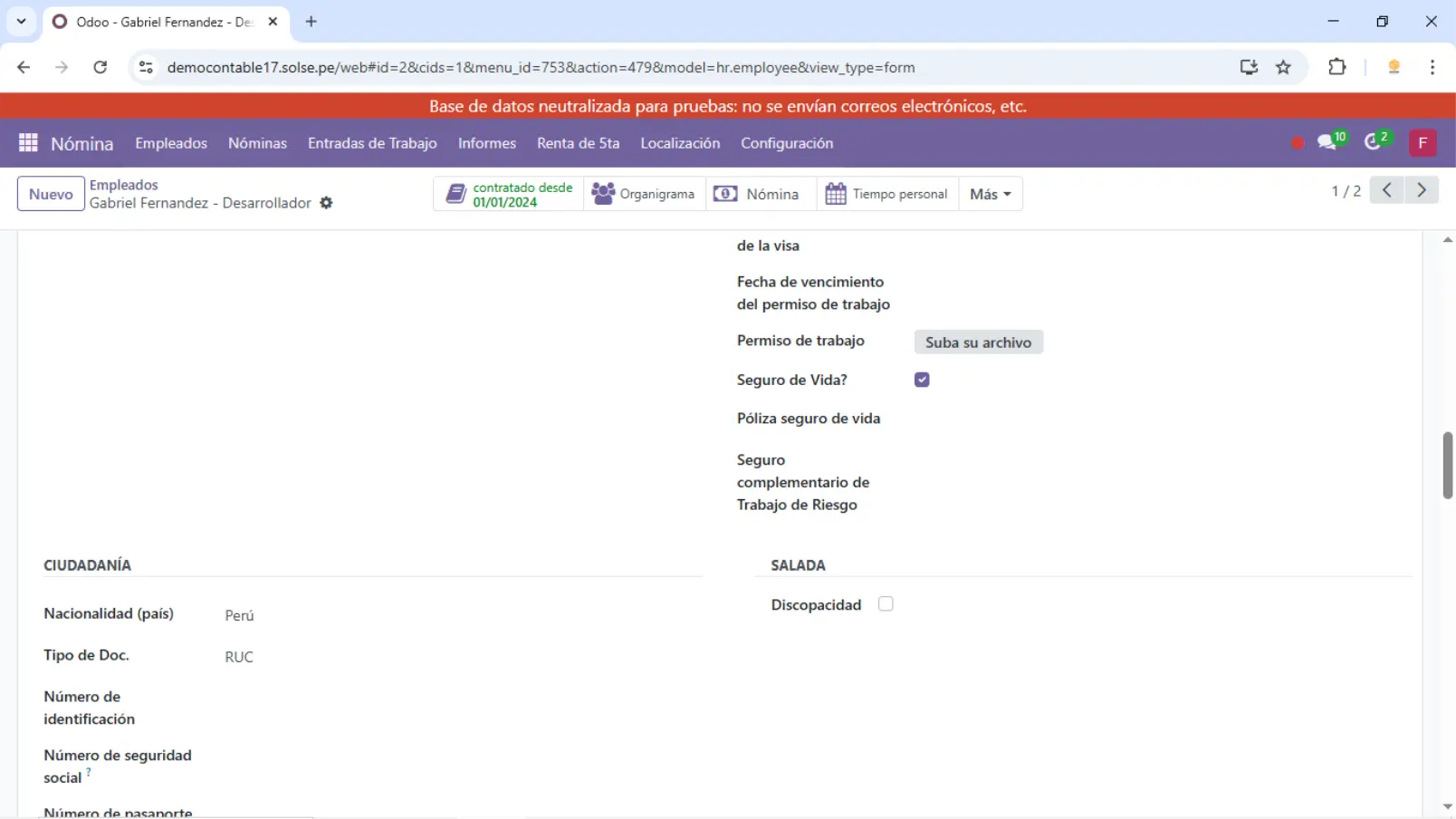Click the vertical scrollbar thumb
The width and height of the screenshot is (1456, 819).
click(x=1447, y=465)
